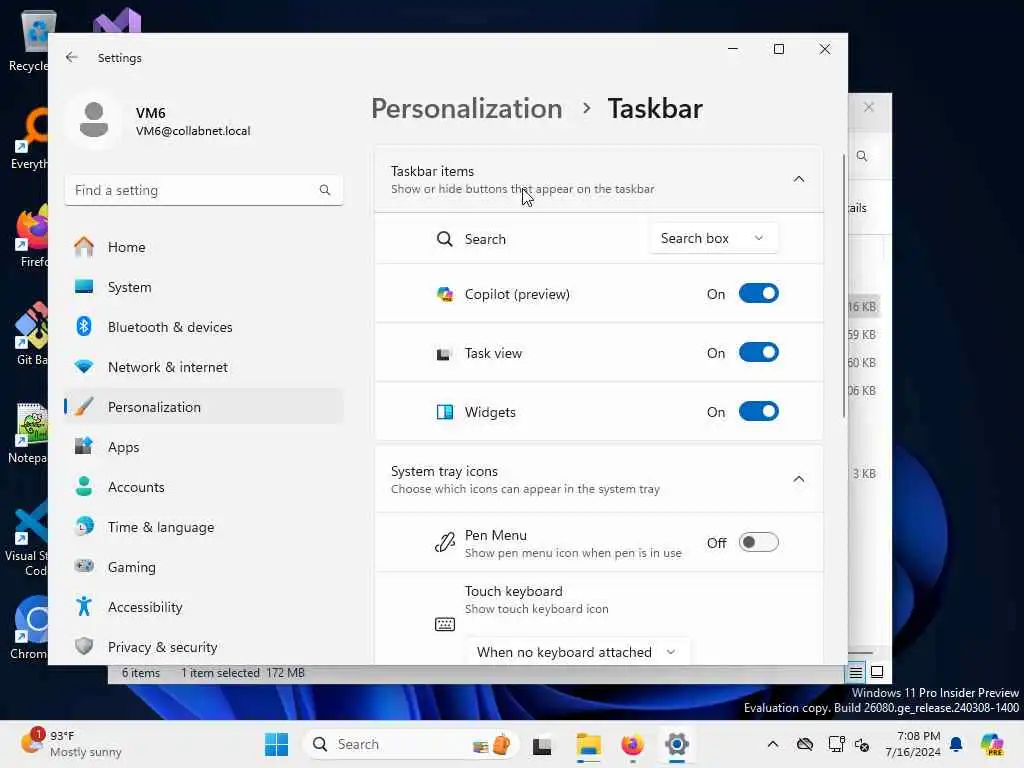Viewport: 1024px width, 768px height.
Task: Open the clock showing 7:08 PM
Action: (x=913, y=744)
